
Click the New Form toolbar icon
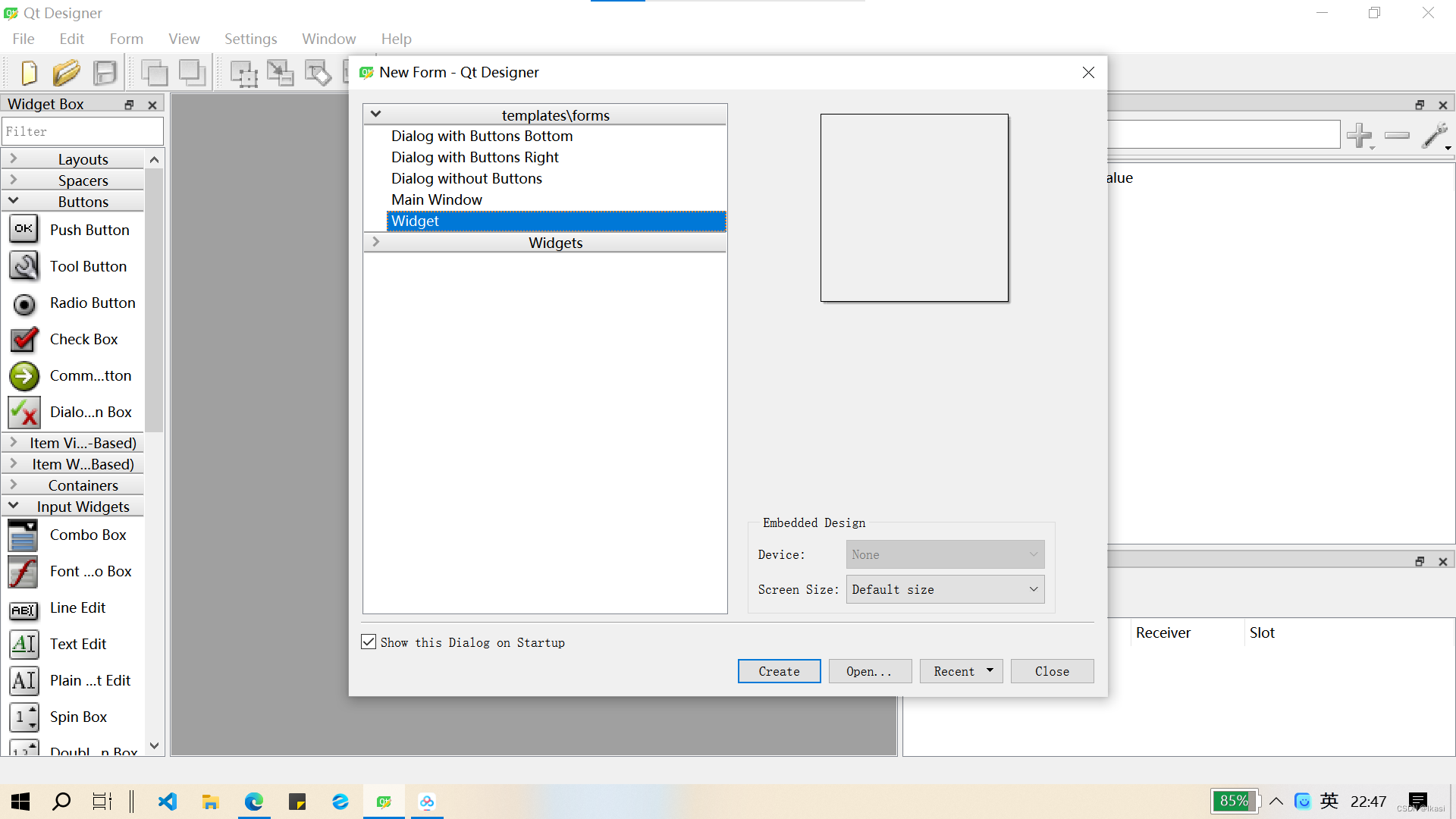click(x=27, y=72)
